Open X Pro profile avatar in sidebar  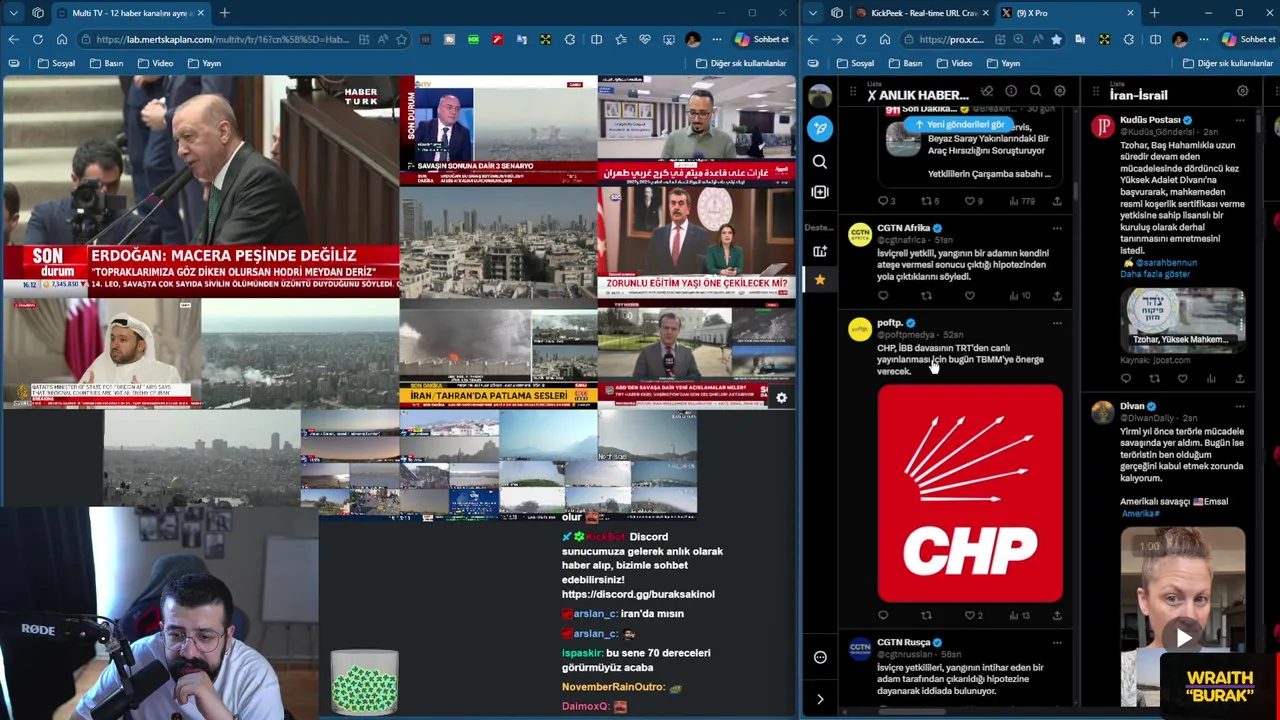820,95
